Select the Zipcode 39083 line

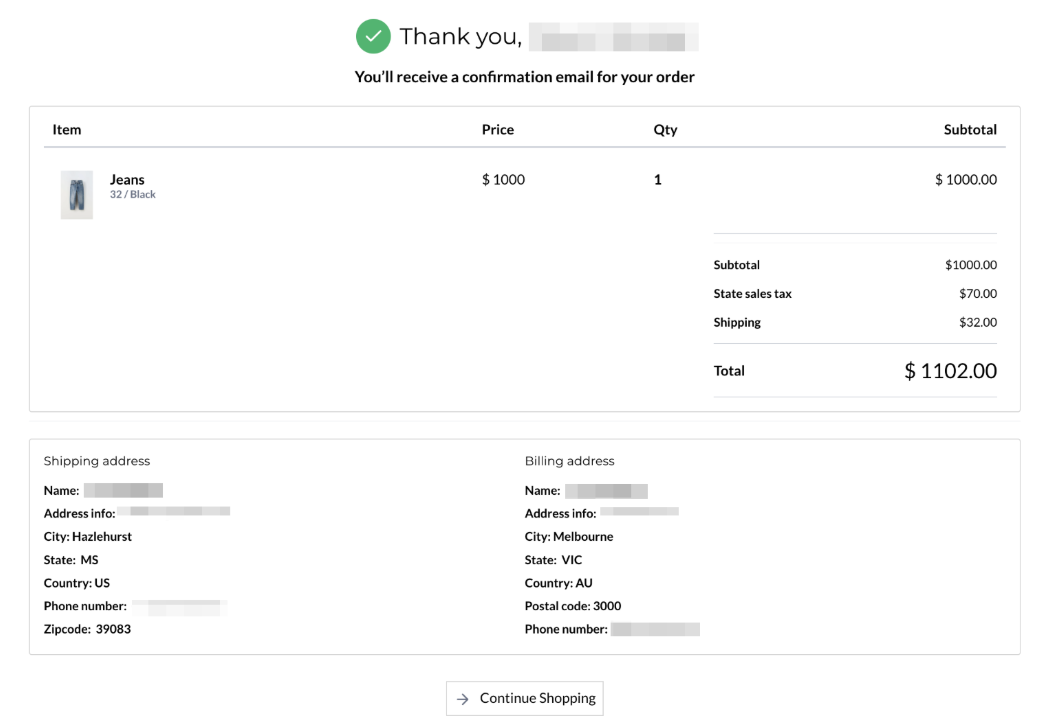click(x=87, y=629)
